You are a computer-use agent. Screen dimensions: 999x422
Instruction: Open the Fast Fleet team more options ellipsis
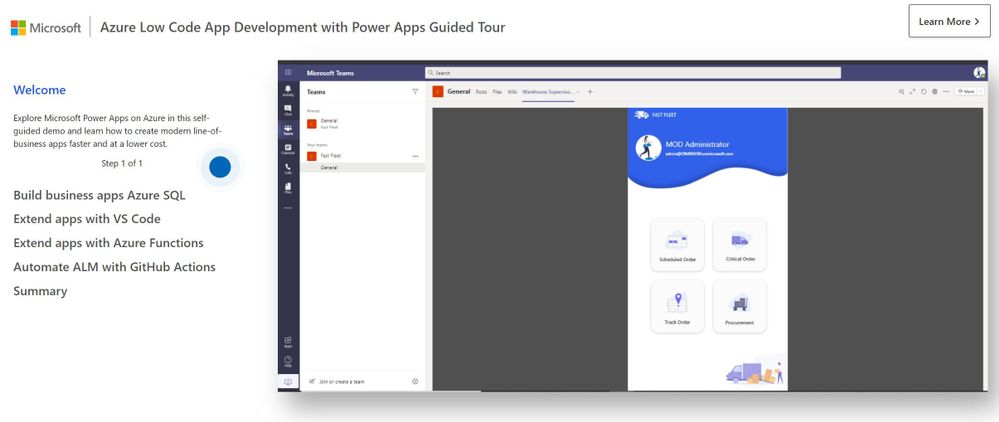coord(415,156)
